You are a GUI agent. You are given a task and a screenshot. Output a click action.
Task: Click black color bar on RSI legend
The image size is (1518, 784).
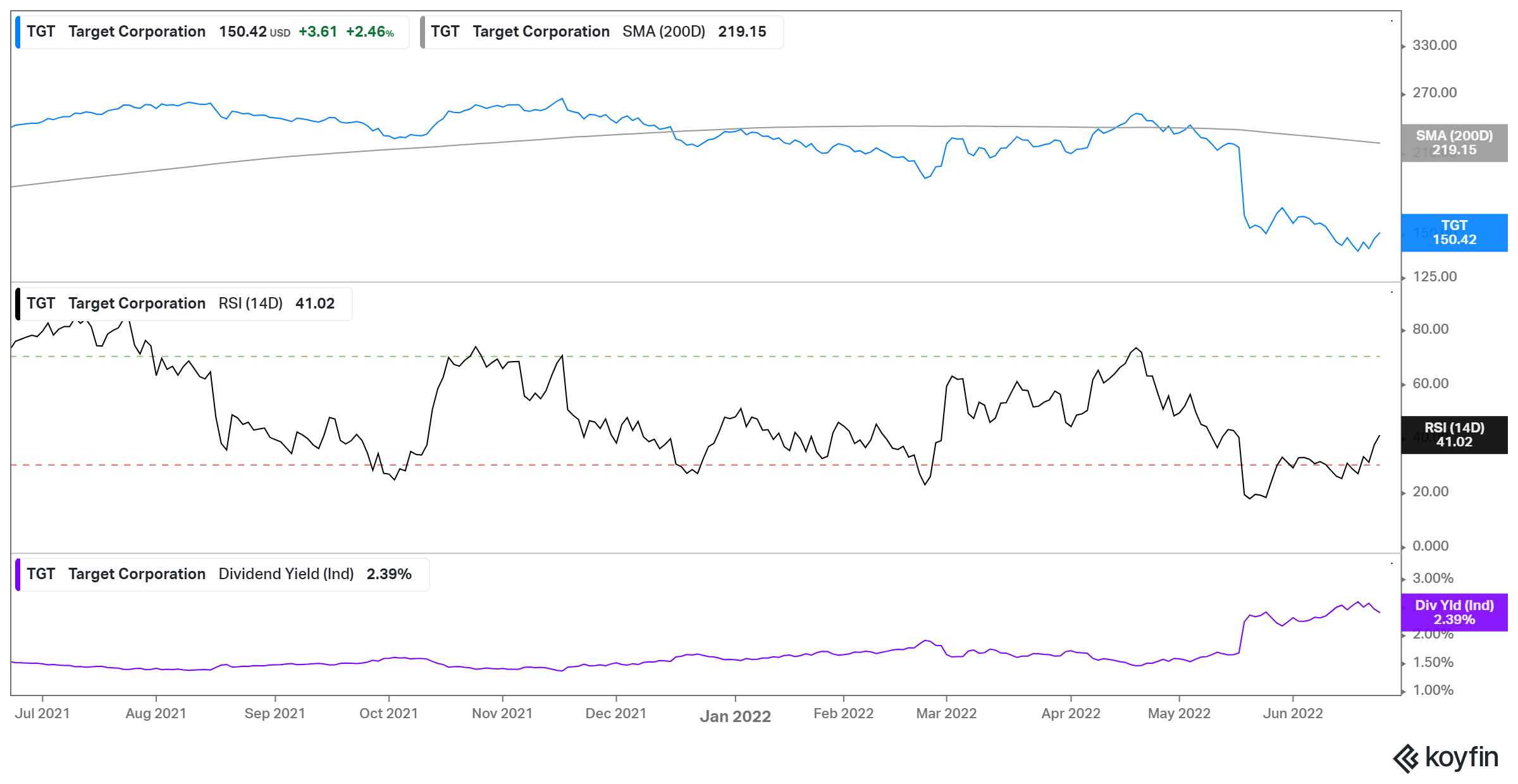click(18, 303)
